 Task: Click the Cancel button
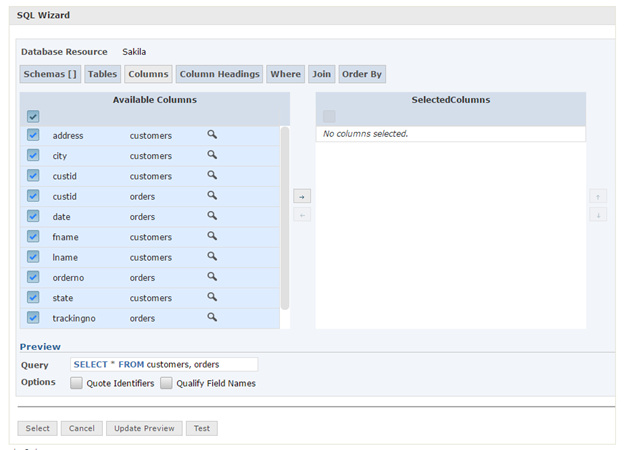point(82,429)
